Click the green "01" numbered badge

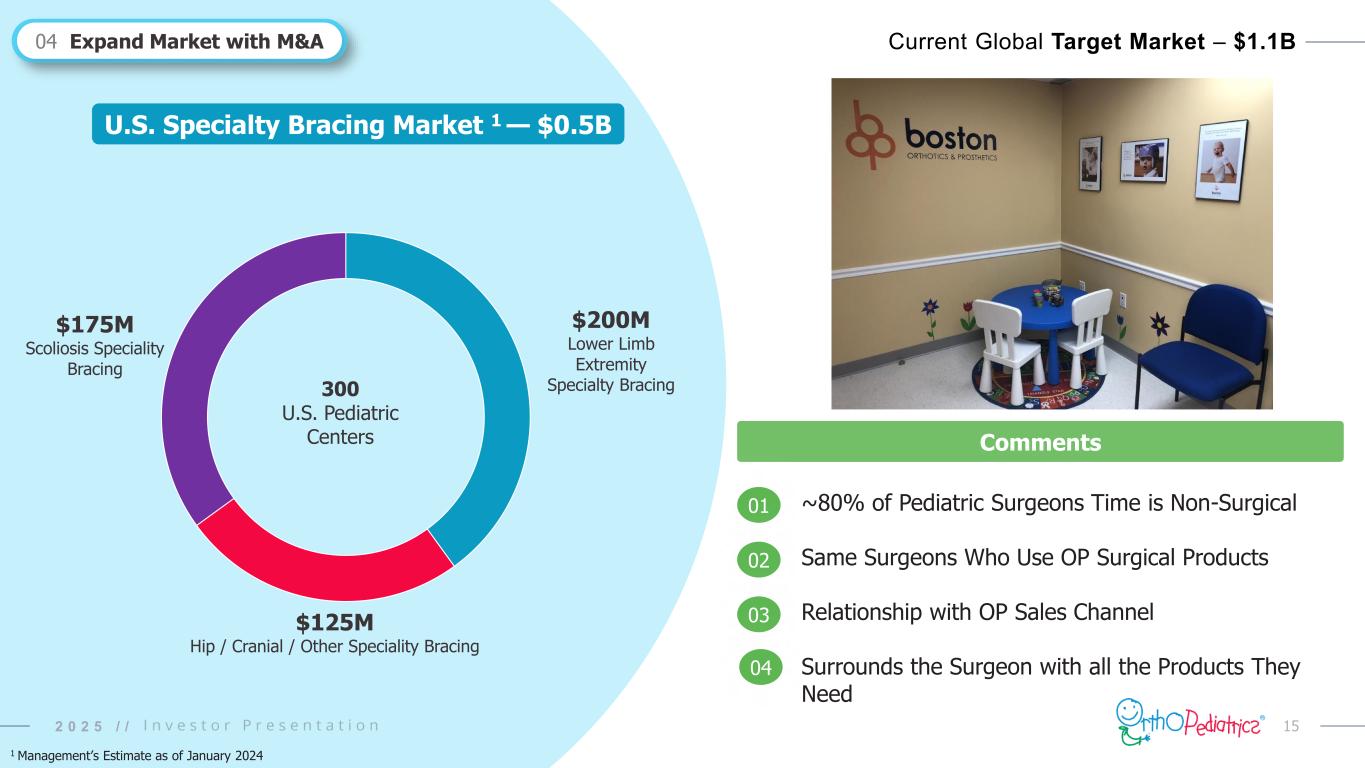click(x=760, y=506)
